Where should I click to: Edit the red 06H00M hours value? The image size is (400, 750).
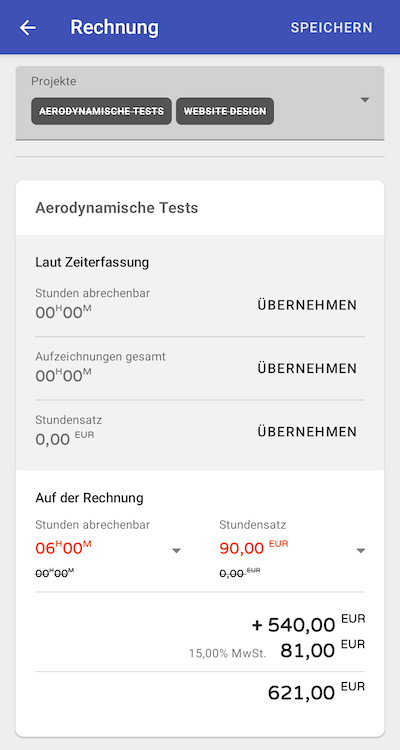(x=64, y=548)
